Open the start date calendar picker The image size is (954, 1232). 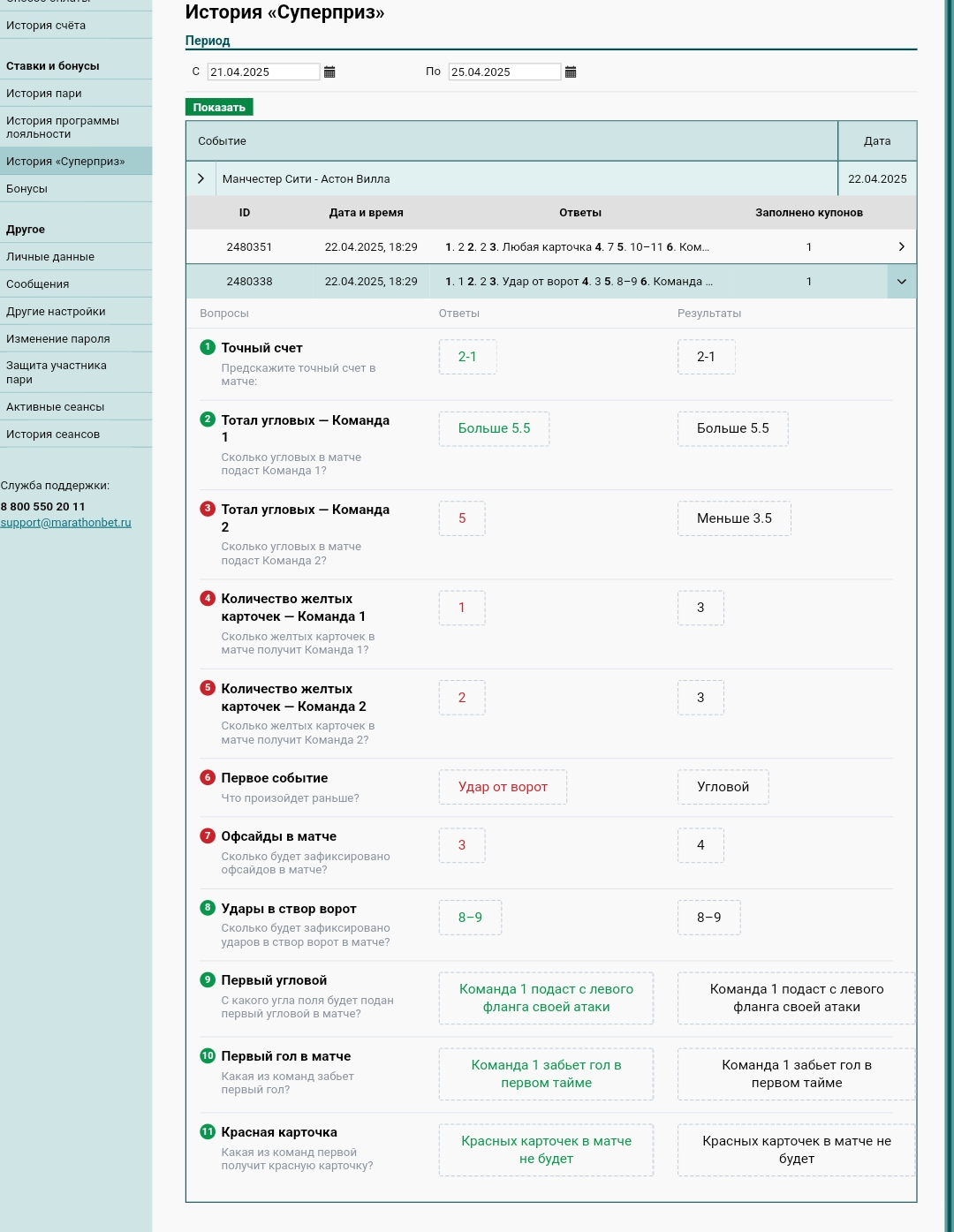point(329,72)
